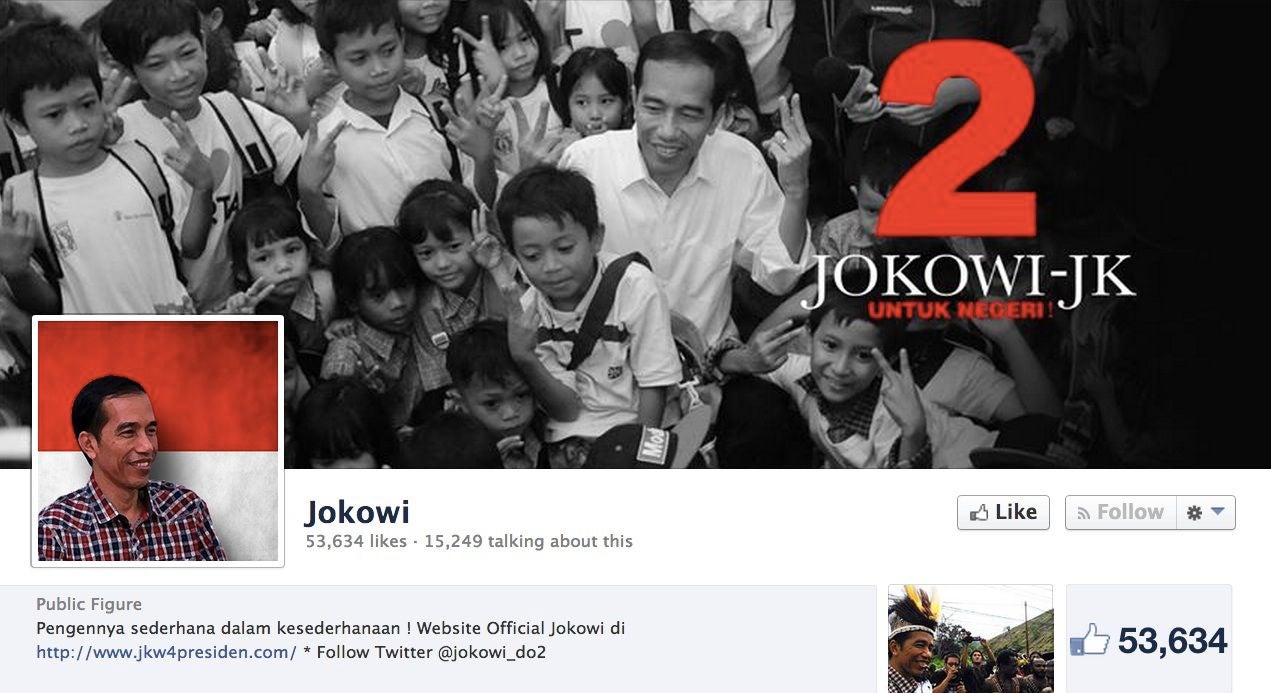This screenshot has width=1271, height=693.
Task: Open the gear settings icon
Action: coord(1194,513)
